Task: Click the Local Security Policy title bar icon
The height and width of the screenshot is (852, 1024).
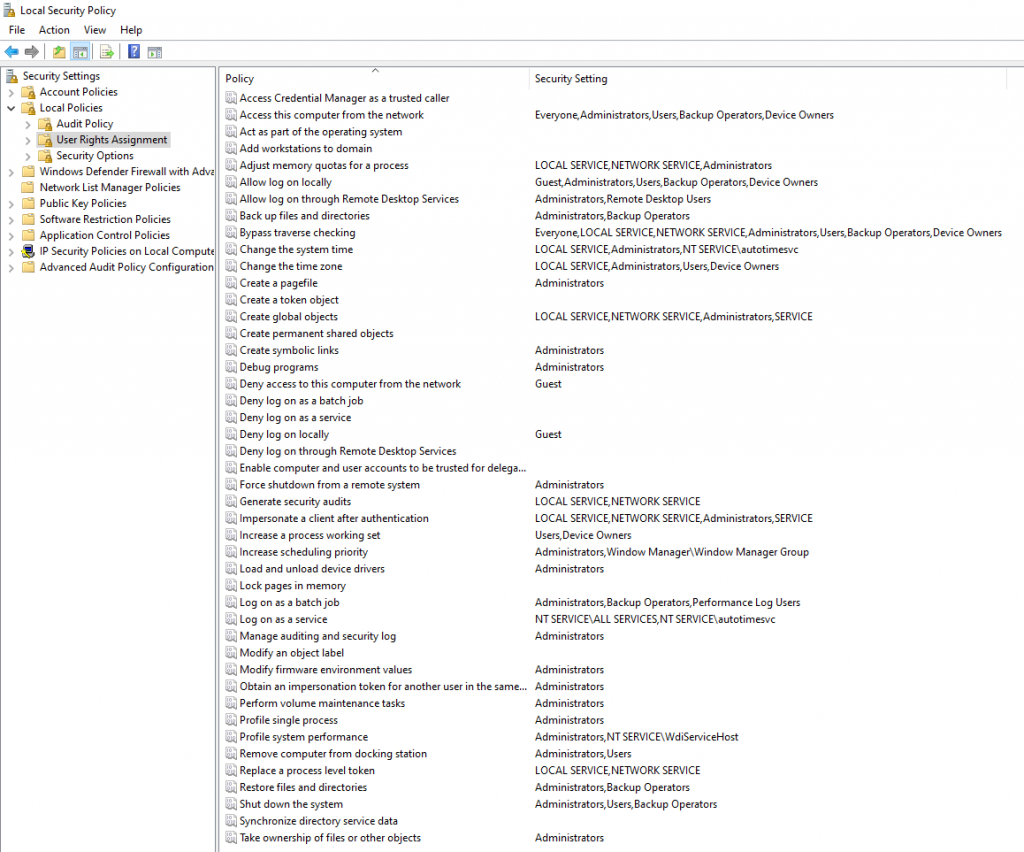Action: 9,9
